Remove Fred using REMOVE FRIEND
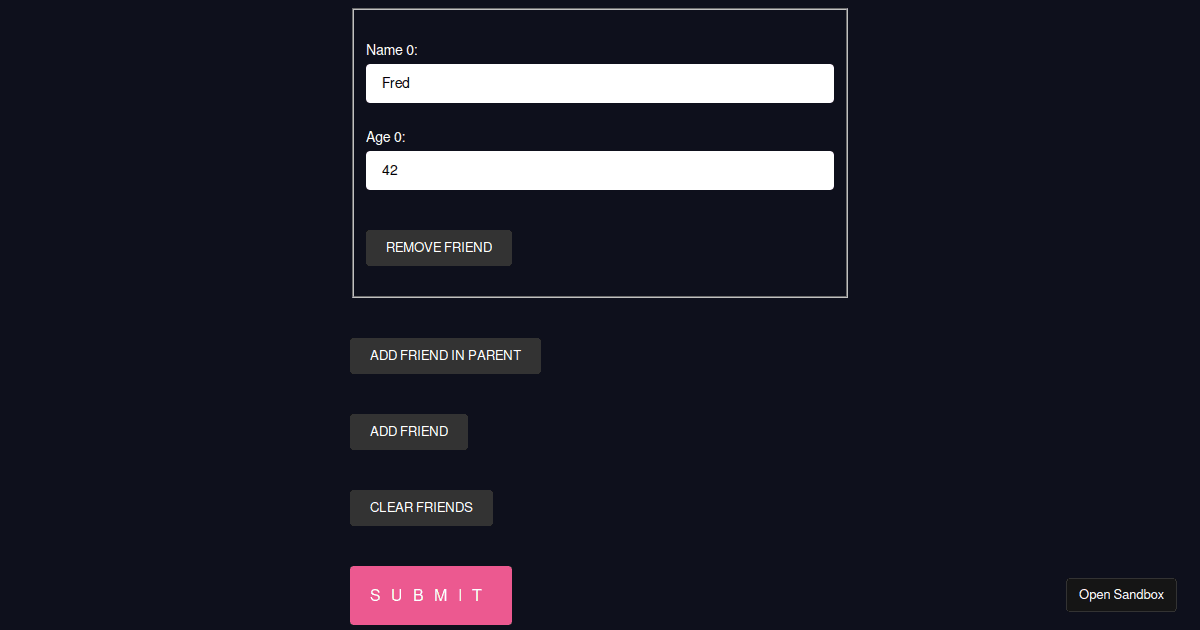Screen dimensions: 1200x630 pyautogui.click(x=438, y=247)
